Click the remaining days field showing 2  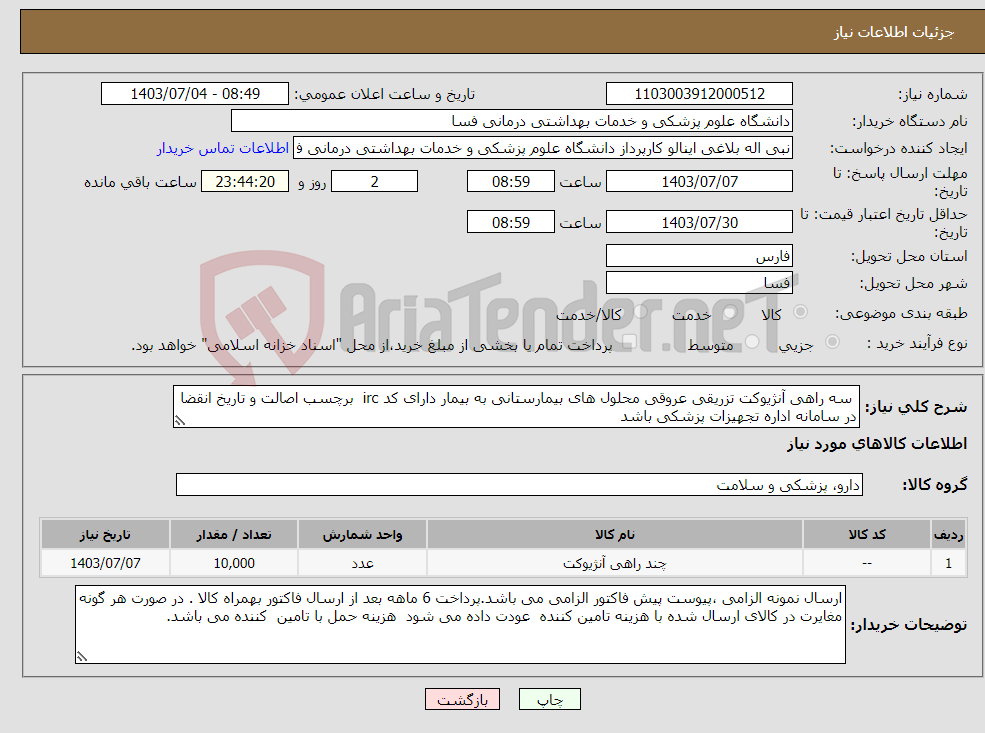[x=374, y=182]
